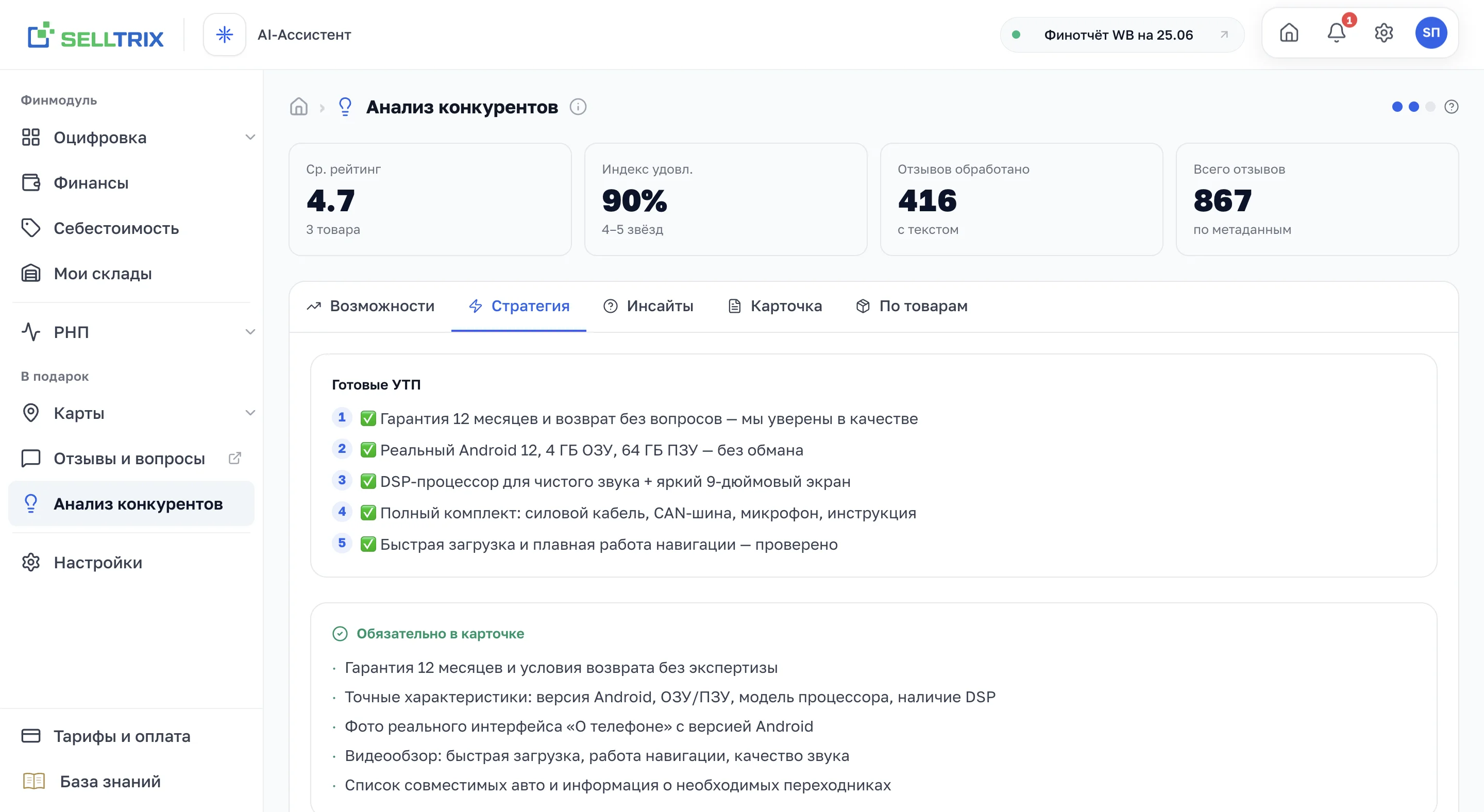Open the Инсайты tab
Image resolution: width=1484 pixels, height=812 pixels.
(648, 306)
